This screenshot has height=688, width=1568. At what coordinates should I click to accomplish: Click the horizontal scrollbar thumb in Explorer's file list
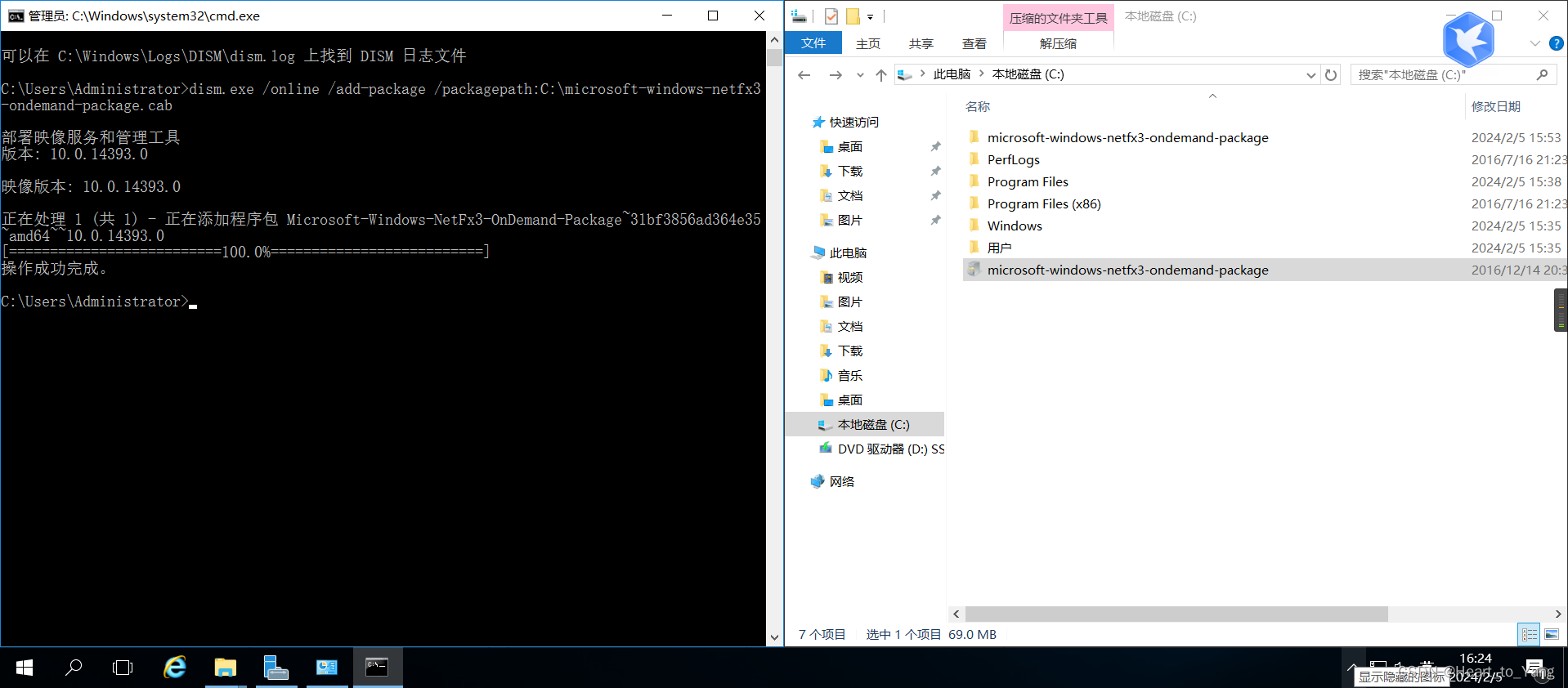[x=1176, y=614]
